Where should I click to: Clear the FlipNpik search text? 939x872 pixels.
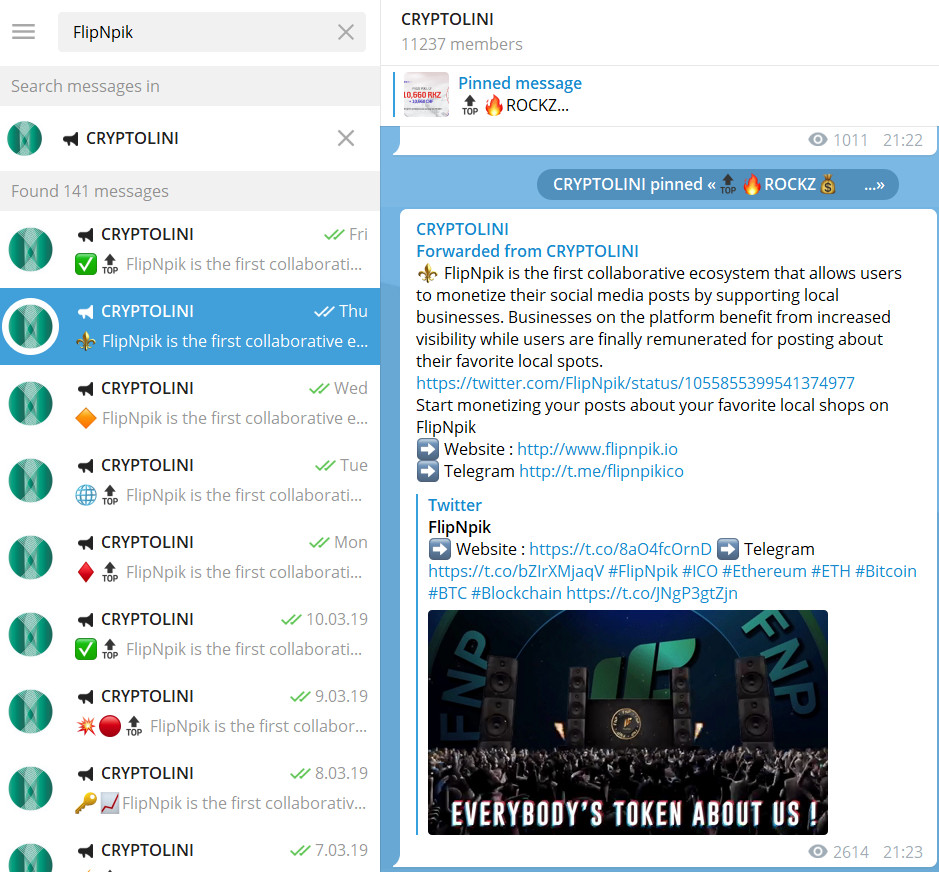click(x=346, y=32)
